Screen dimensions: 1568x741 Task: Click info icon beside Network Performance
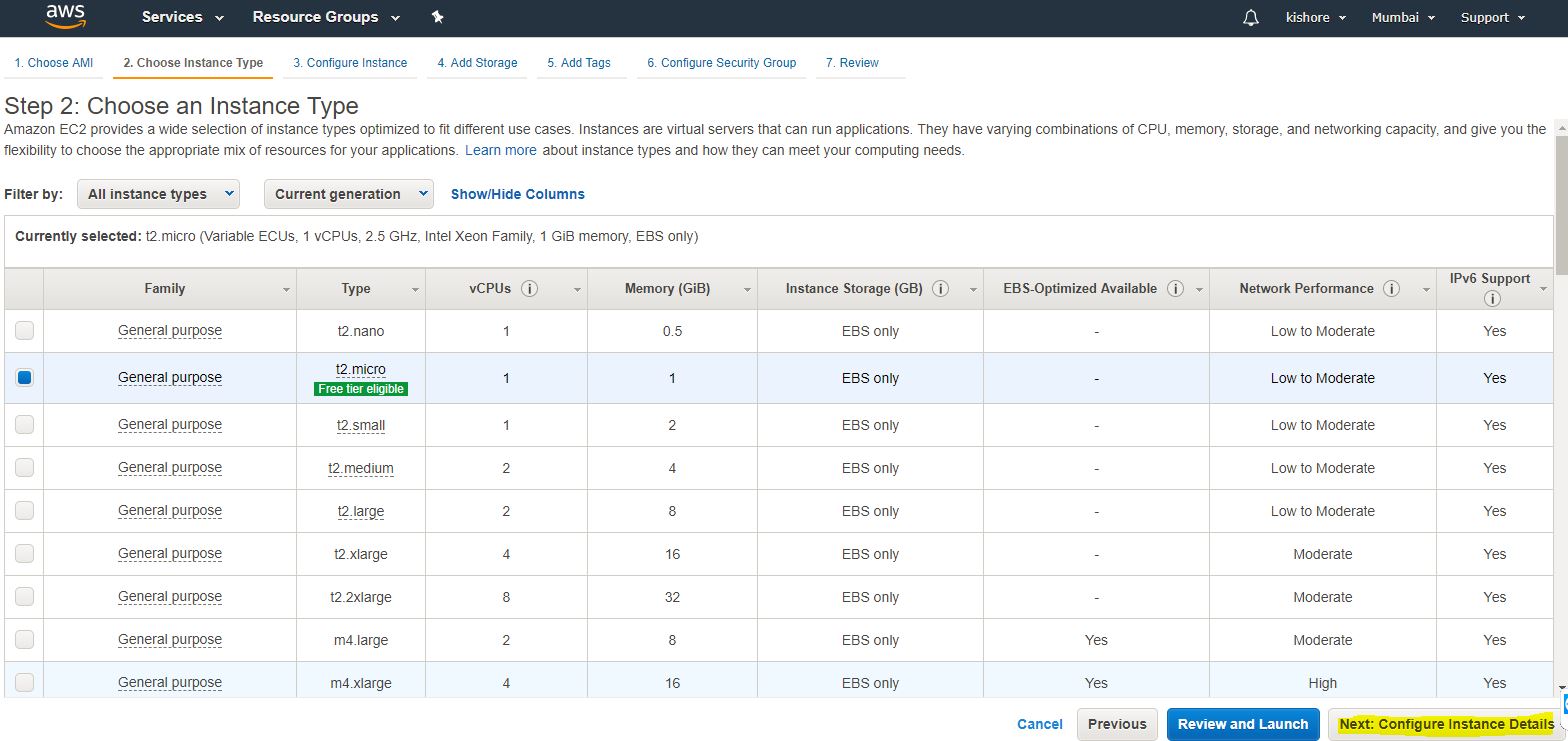1391,289
